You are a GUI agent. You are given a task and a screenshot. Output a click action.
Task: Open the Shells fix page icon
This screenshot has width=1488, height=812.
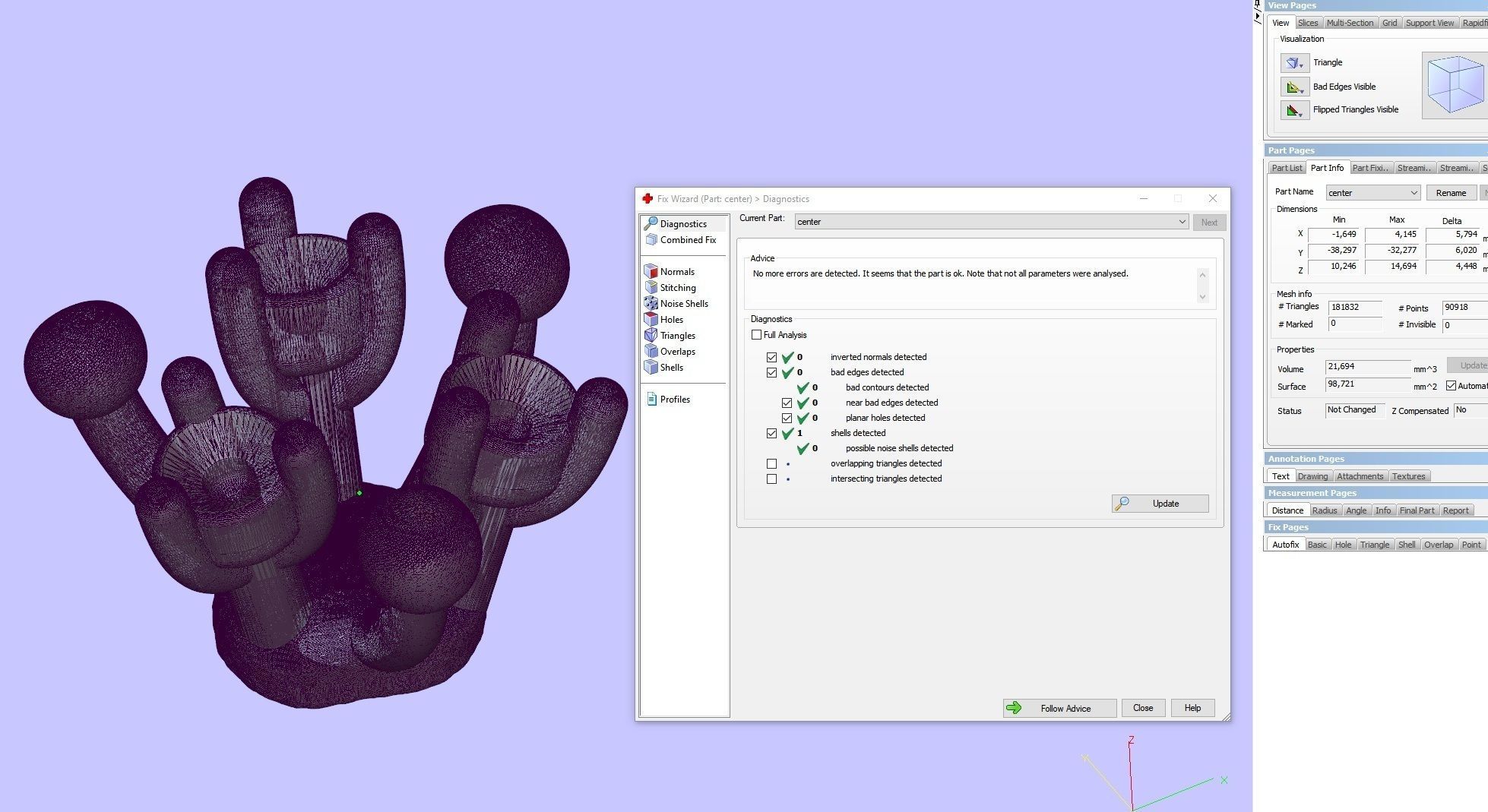[651, 367]
